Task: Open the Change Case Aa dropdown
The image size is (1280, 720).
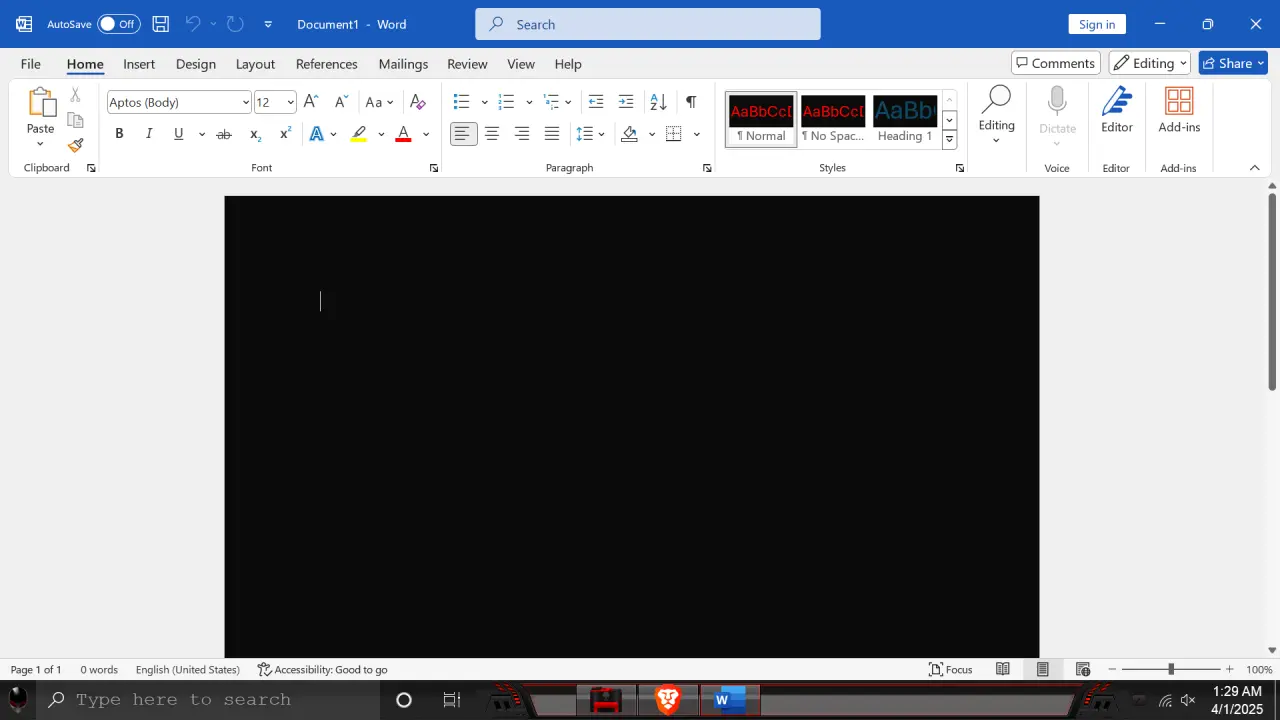Action: (380, 102)
